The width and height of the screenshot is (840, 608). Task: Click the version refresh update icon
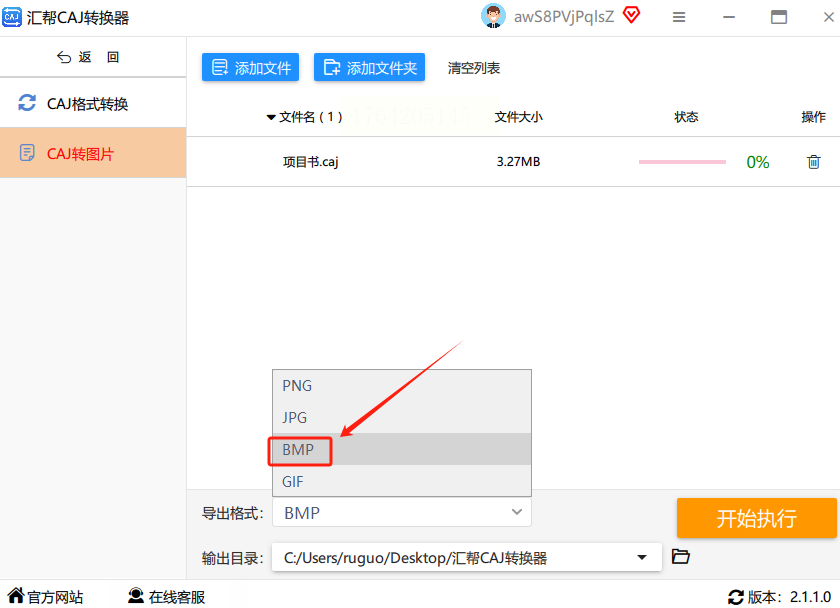736,597
